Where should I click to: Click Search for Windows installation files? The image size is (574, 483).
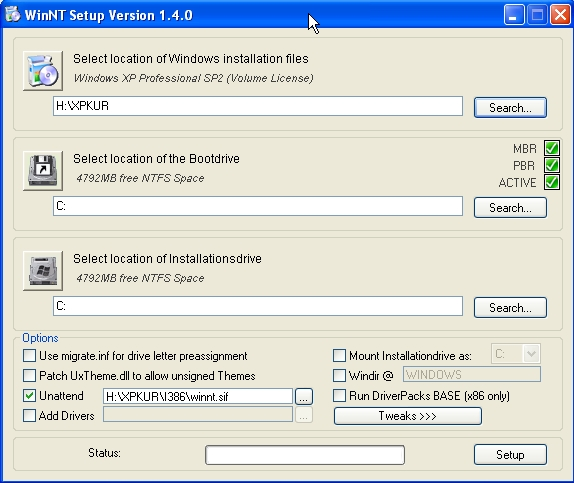pos(510,107)
